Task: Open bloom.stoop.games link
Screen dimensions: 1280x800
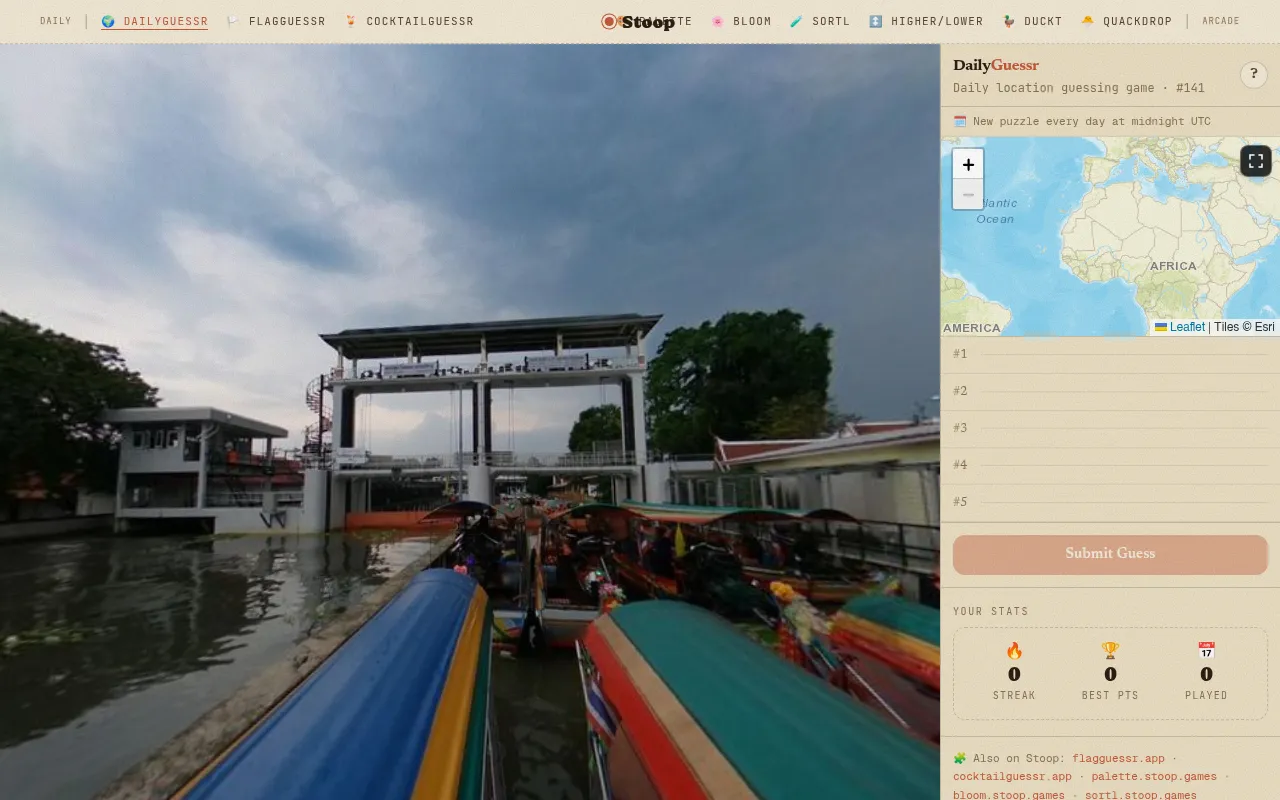Action: coord(1009,795)
